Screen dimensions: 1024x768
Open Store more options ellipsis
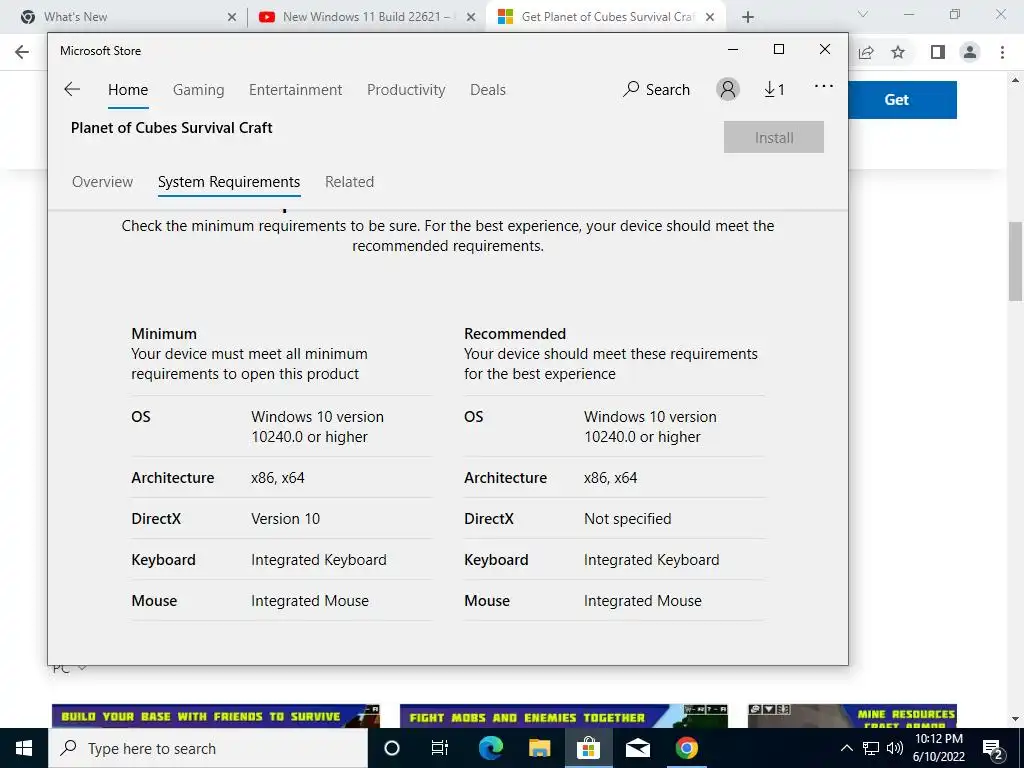pos(824,86)
